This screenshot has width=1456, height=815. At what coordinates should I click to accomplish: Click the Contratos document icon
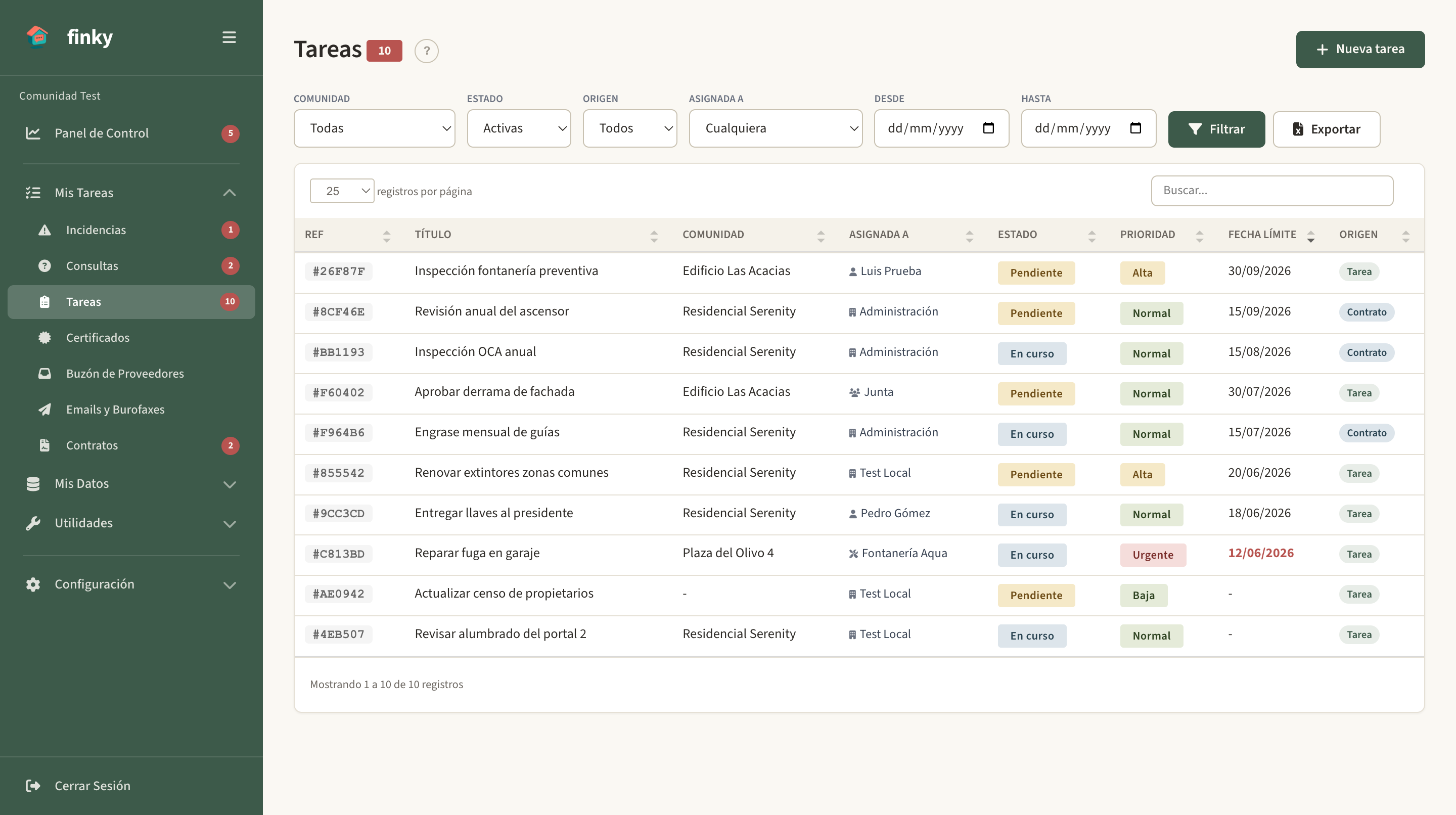tap(44, 445)
